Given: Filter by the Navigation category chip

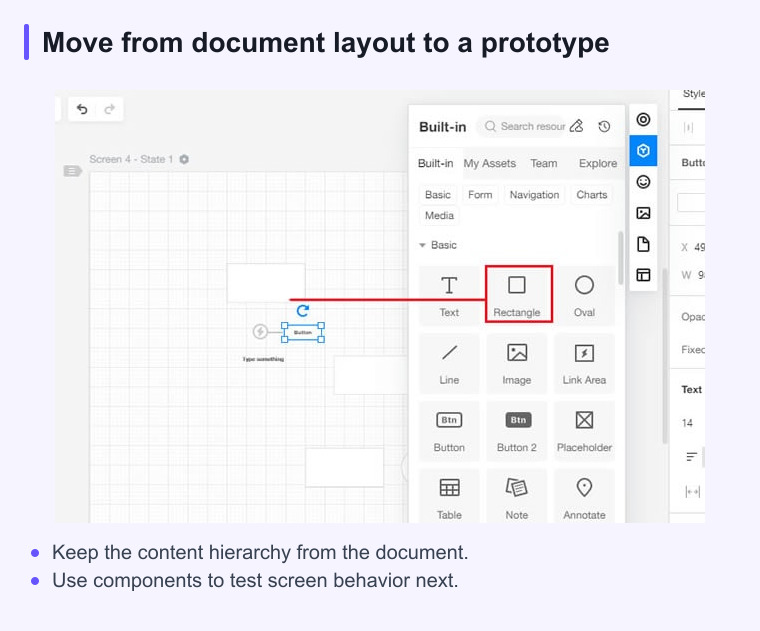Looking at the screenshot, I should [534, 194].
